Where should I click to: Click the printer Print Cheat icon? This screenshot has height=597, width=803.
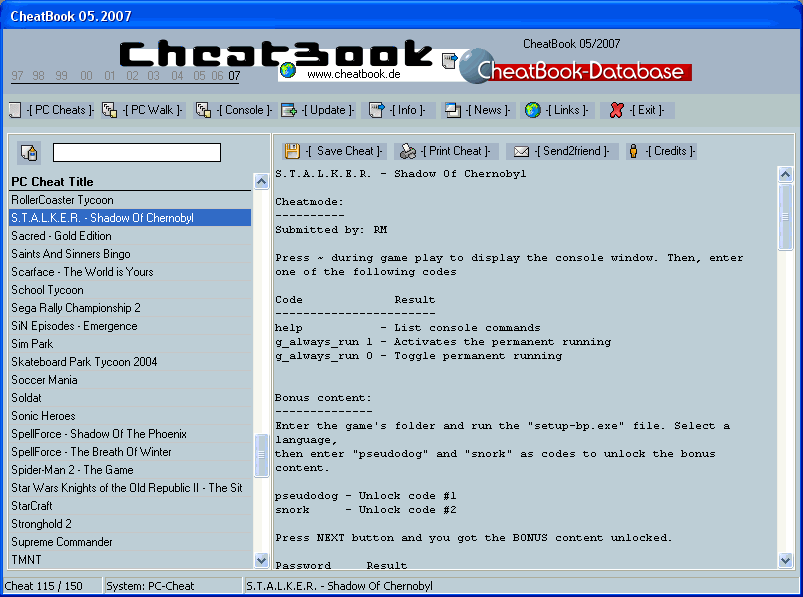click(x=408, y=151)
